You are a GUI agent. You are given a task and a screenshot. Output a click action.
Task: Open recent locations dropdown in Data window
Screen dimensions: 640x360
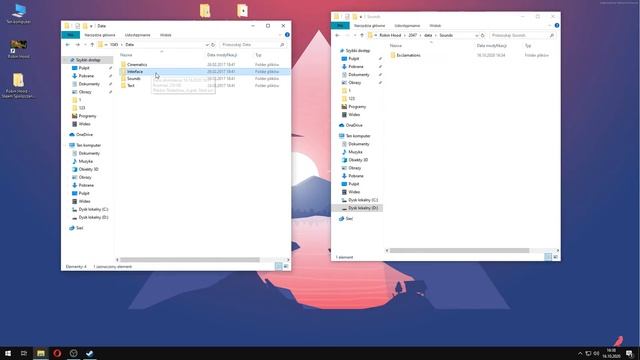click(x=85, y=44)
